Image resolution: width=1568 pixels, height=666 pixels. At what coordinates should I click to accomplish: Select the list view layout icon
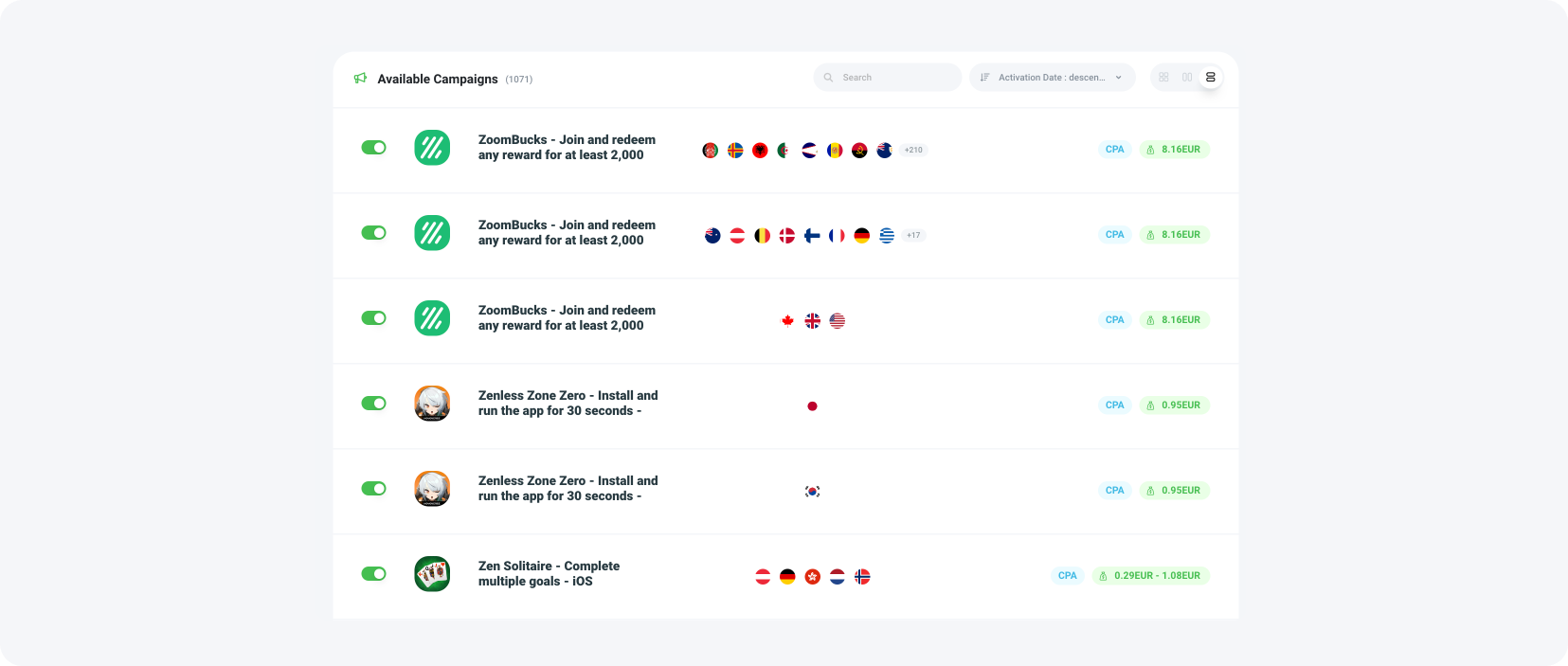tap(1210, 78)
